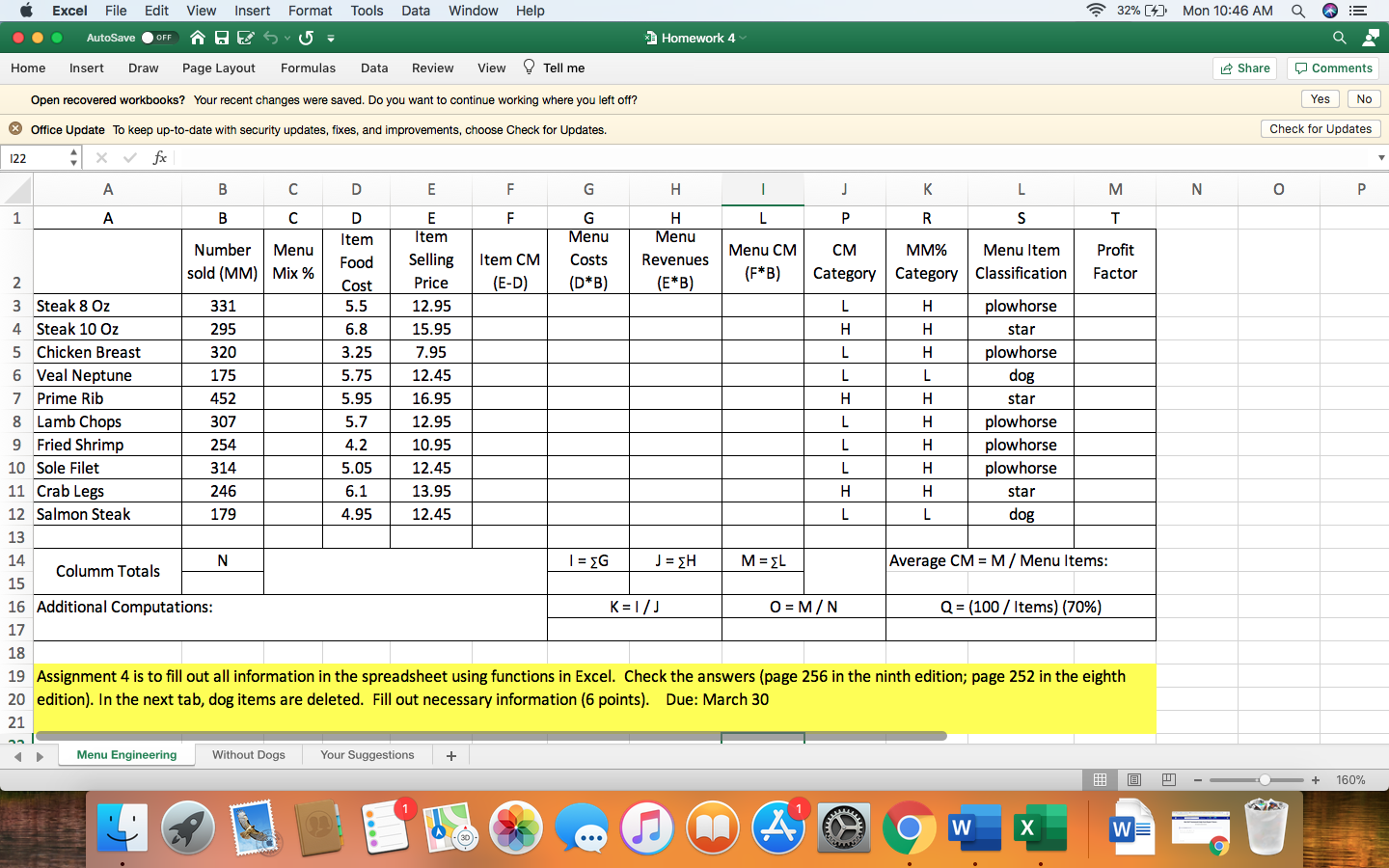Open the Name Box dropdown
Screen dimensions: 1389x868
[x=72, y=155]
